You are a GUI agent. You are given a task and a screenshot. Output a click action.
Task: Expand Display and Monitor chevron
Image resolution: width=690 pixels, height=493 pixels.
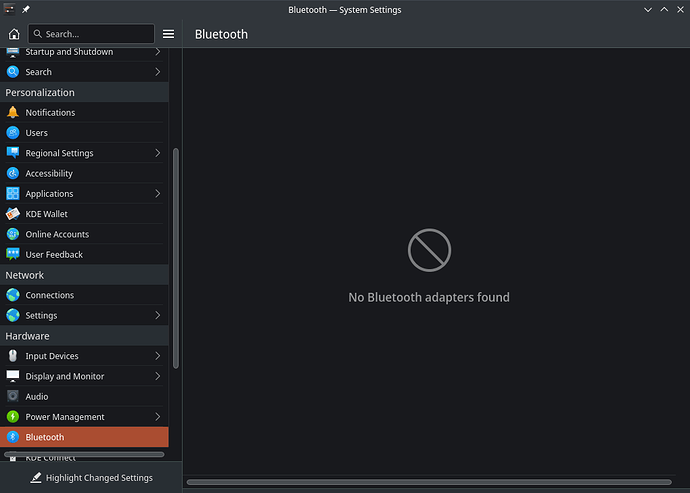click(x=158, y=376)
